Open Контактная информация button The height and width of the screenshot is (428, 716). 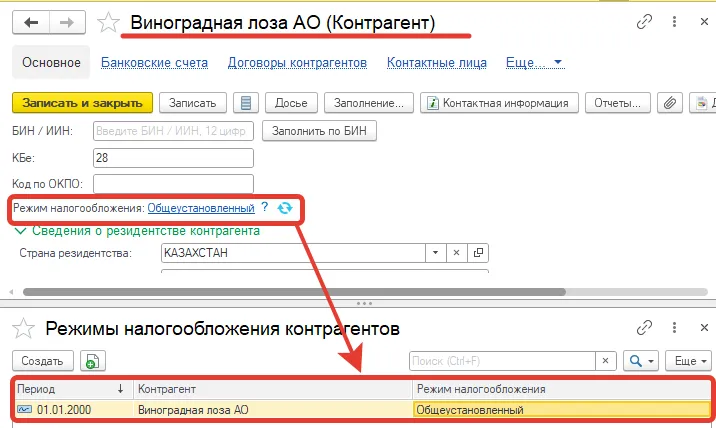click(x=499, y=103)
